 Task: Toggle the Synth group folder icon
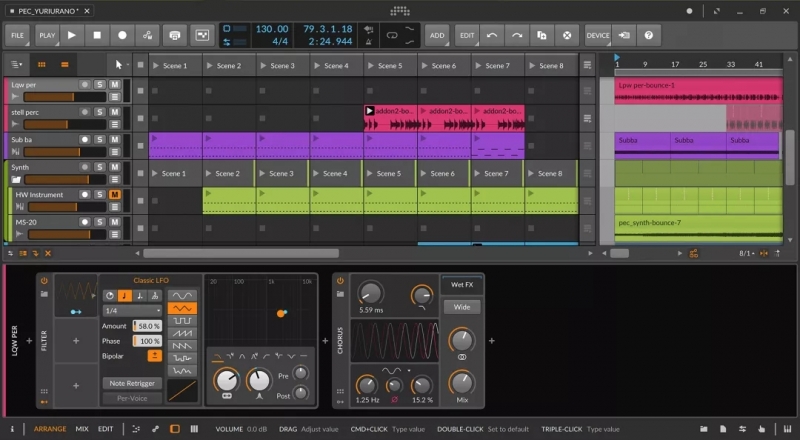pyautogui.click(x=16, y=180)
